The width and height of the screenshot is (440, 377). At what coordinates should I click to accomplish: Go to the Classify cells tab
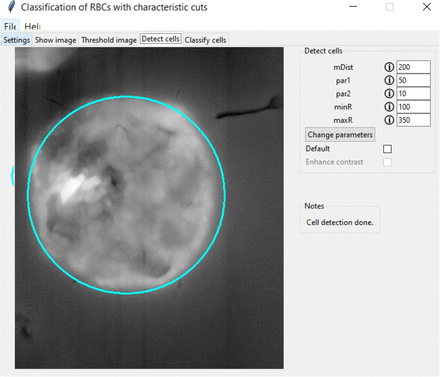[x=206, y=40]
